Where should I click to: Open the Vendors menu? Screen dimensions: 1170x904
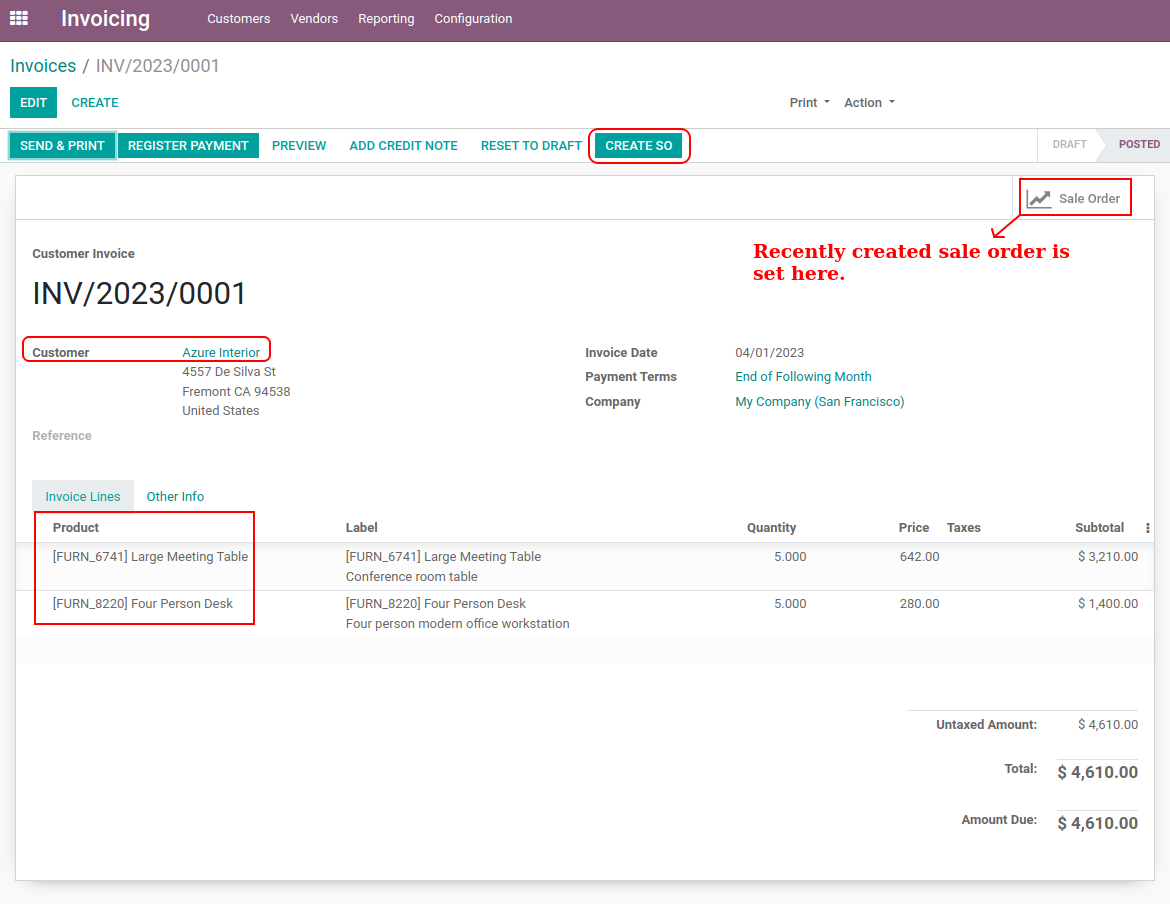tap(314, 19)
